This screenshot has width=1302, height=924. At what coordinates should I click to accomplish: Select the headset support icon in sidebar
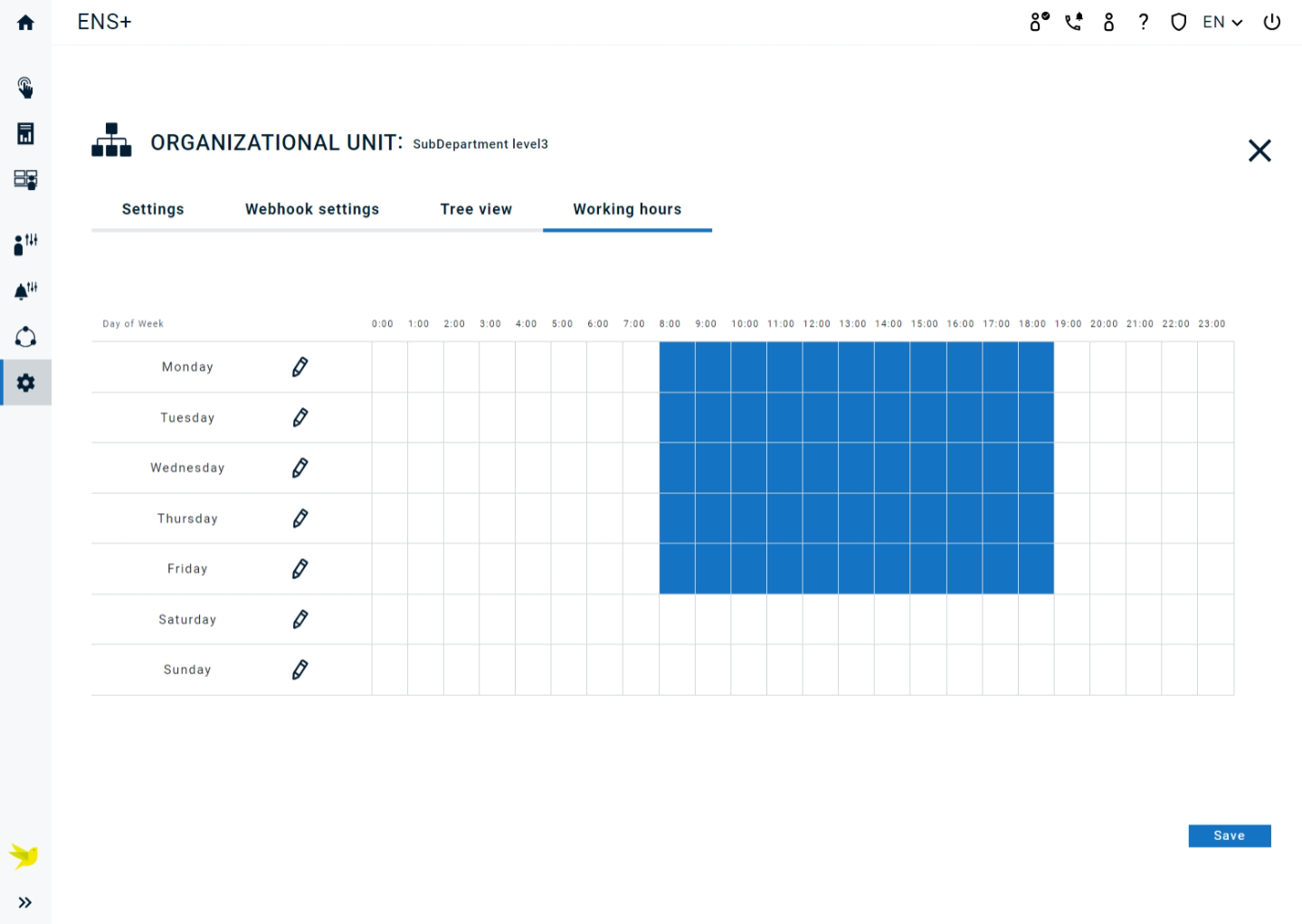pyautogui.click(x=25, y=337)
